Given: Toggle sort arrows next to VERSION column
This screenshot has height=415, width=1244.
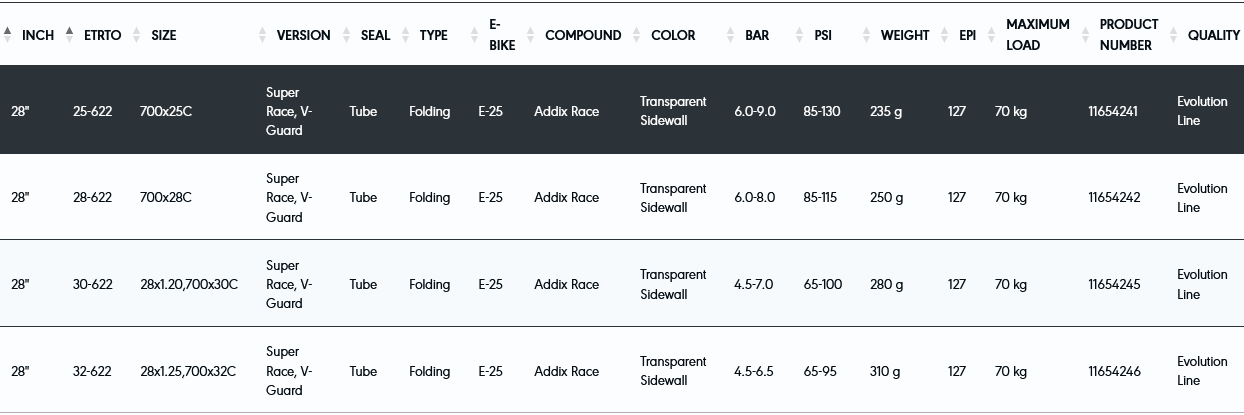Looking at the screenshot, I should 263,35.
